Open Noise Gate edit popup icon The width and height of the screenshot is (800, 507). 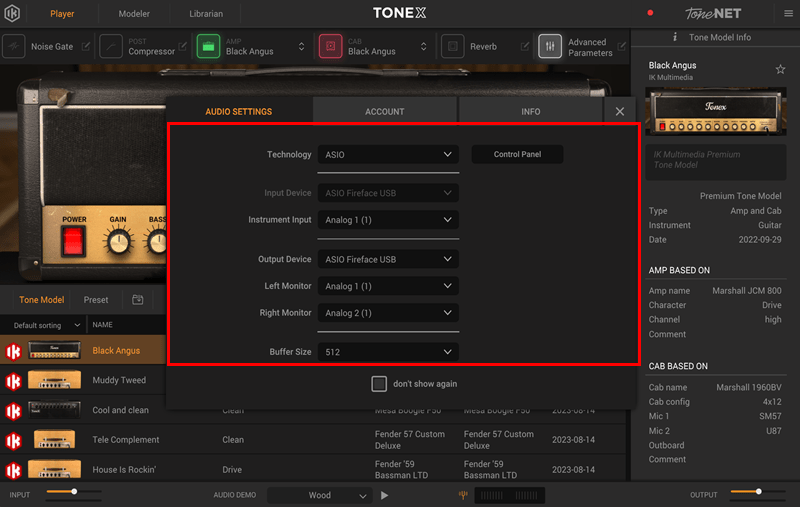86,46
